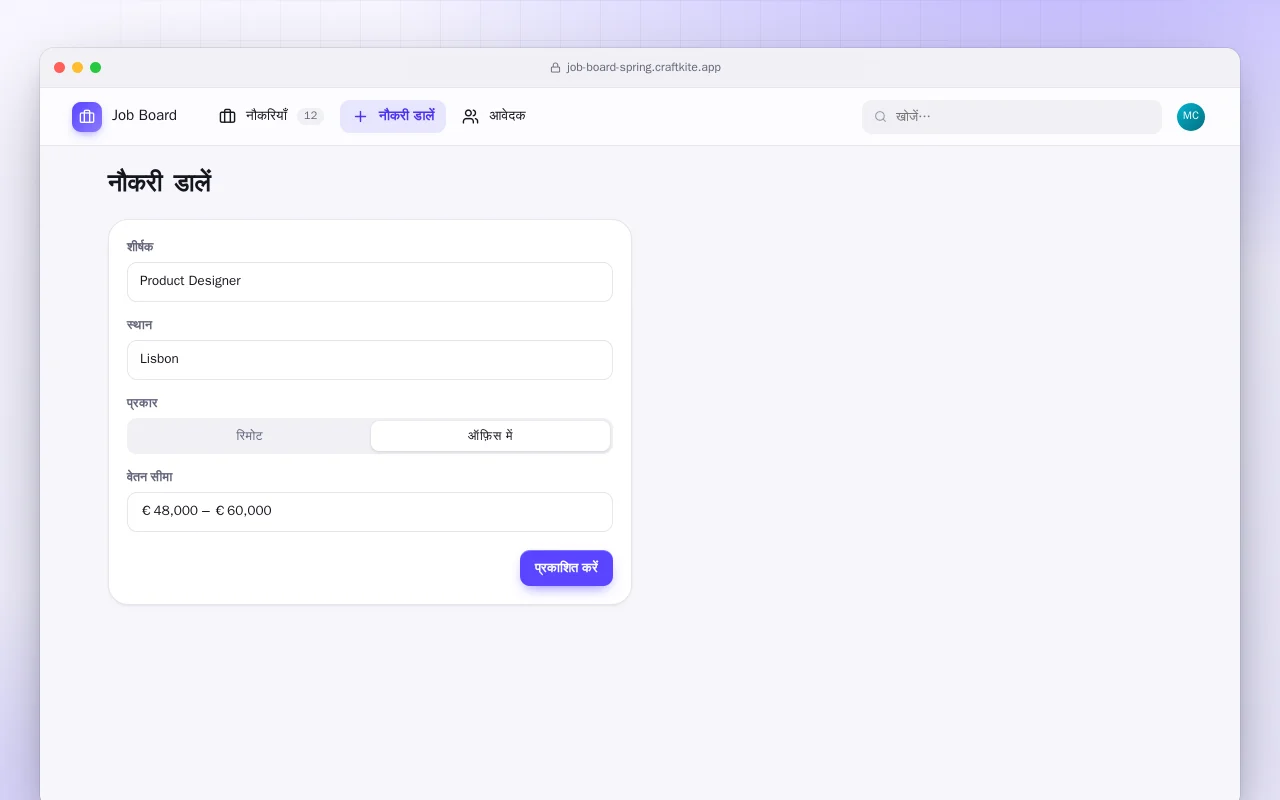Click the खोजें search field
This screenshot has height=800, width=1280.
tap(1012, 117)
